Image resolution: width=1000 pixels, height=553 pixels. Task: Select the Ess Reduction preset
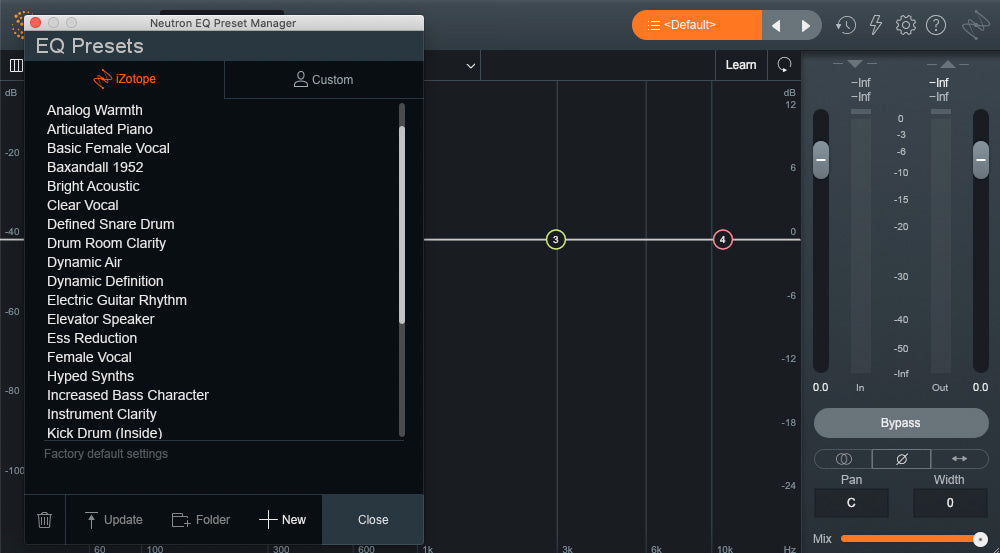[92, 338]
